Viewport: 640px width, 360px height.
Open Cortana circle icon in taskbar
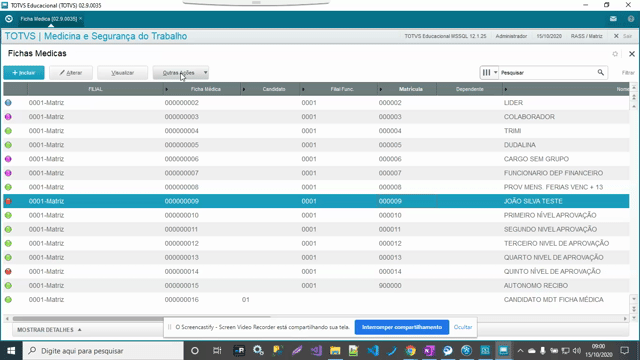click(195, 351)
